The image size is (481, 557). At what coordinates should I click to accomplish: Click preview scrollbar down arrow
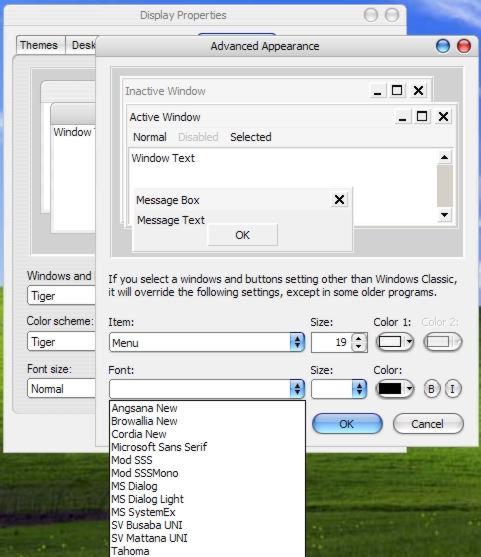(x=444, y=215)
